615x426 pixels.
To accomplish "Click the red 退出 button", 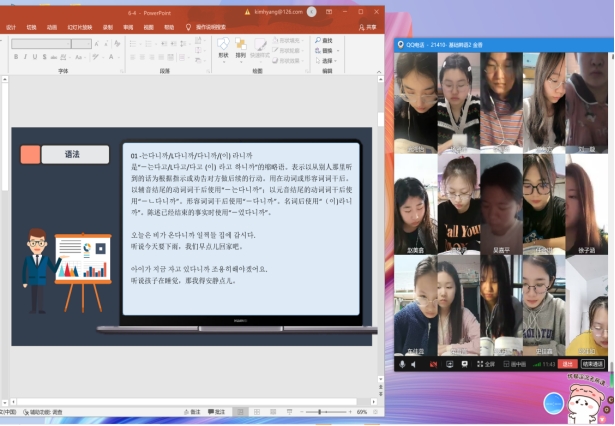I will pyautogui.click(x=568, y=364).
